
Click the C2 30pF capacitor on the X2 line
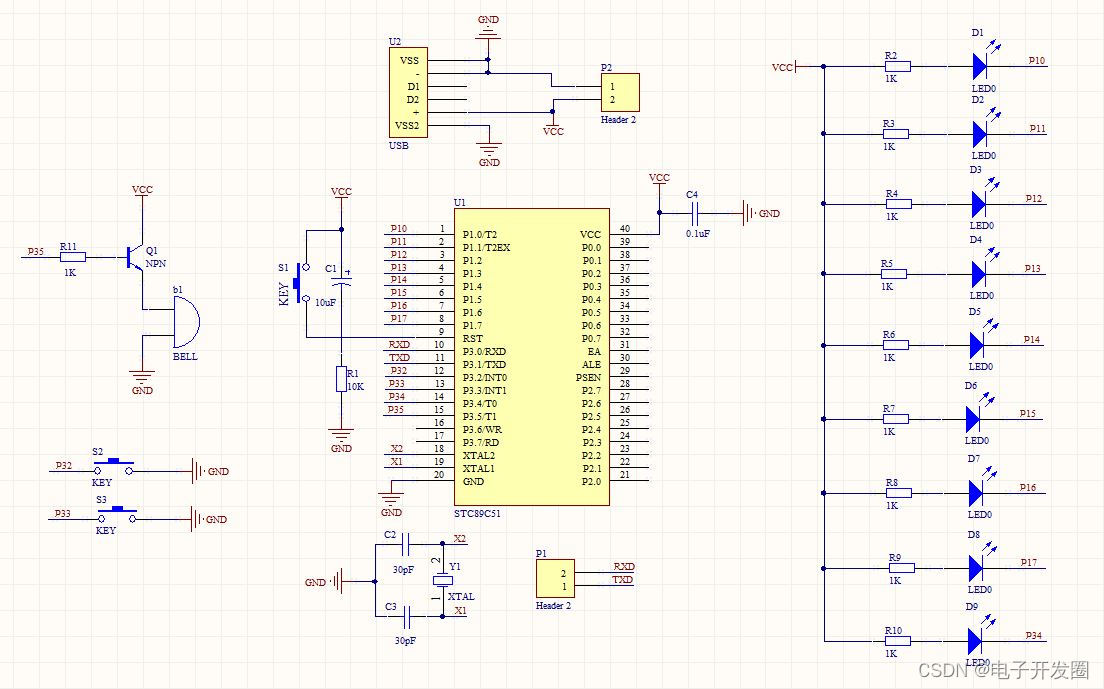405,543
